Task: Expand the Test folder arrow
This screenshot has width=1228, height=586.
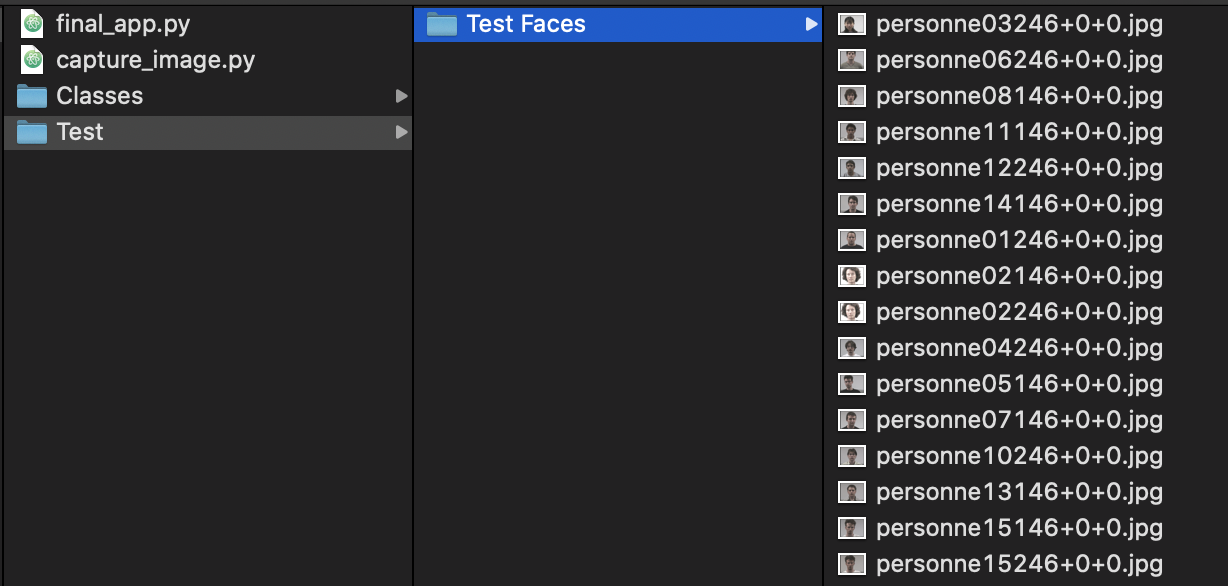Action: (401, 132)
